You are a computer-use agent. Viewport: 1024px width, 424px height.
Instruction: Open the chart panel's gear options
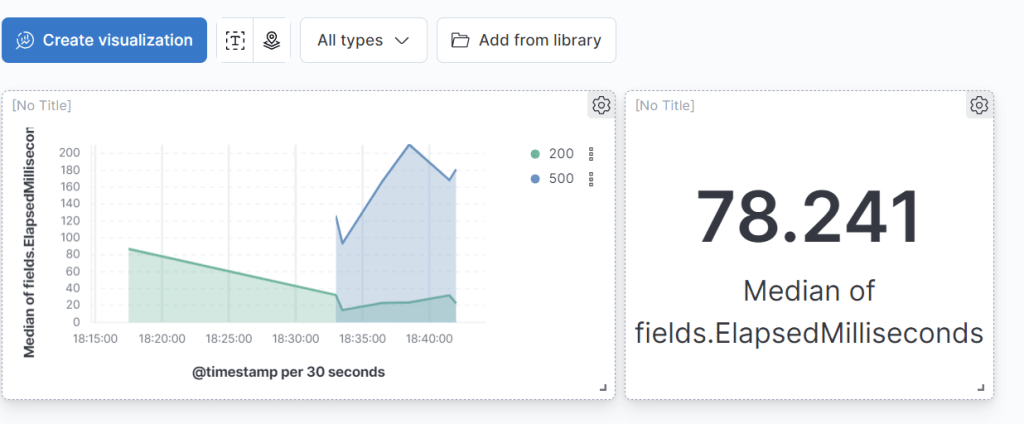tap(601, 105)
